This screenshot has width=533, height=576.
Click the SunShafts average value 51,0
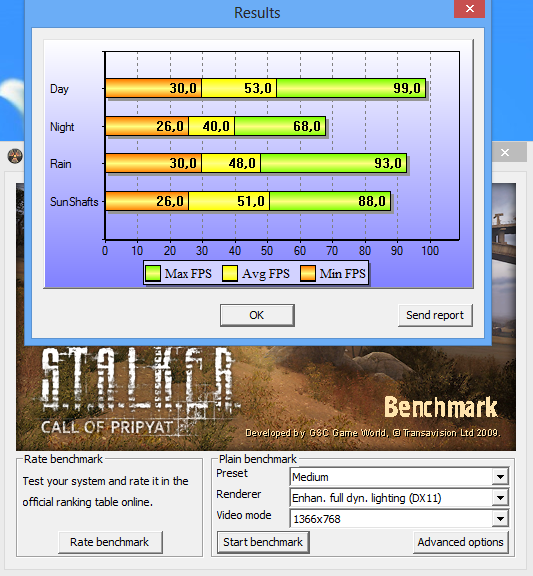(251, 201)
